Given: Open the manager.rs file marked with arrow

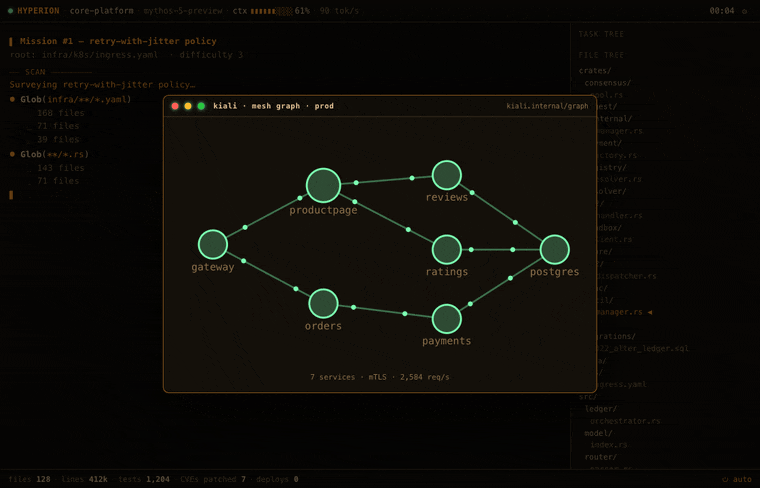Looking at the screenshot, I should [x=619, y=312].
